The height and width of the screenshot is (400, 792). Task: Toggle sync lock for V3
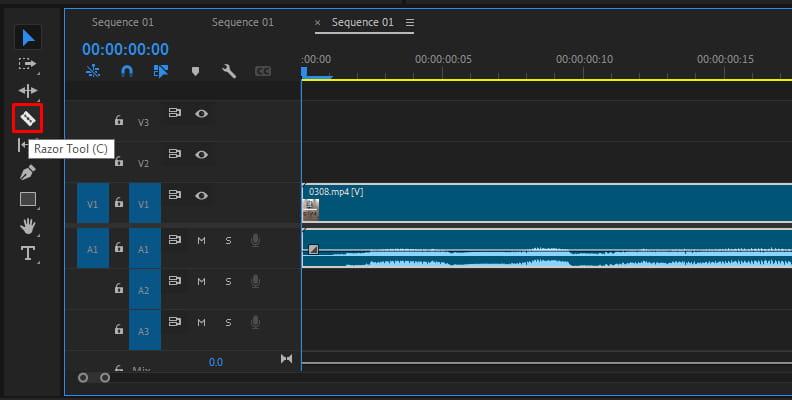(x=175, y=113)
